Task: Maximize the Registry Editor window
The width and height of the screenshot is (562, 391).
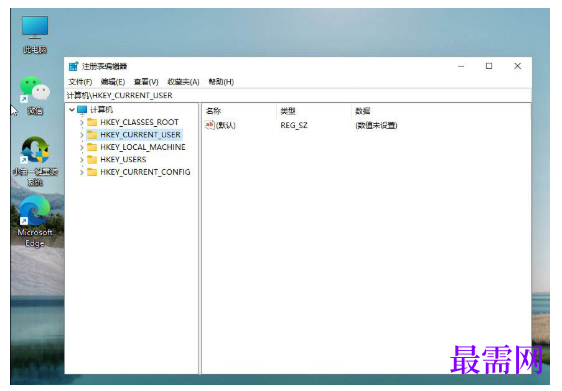Action: tap(489, 66)
